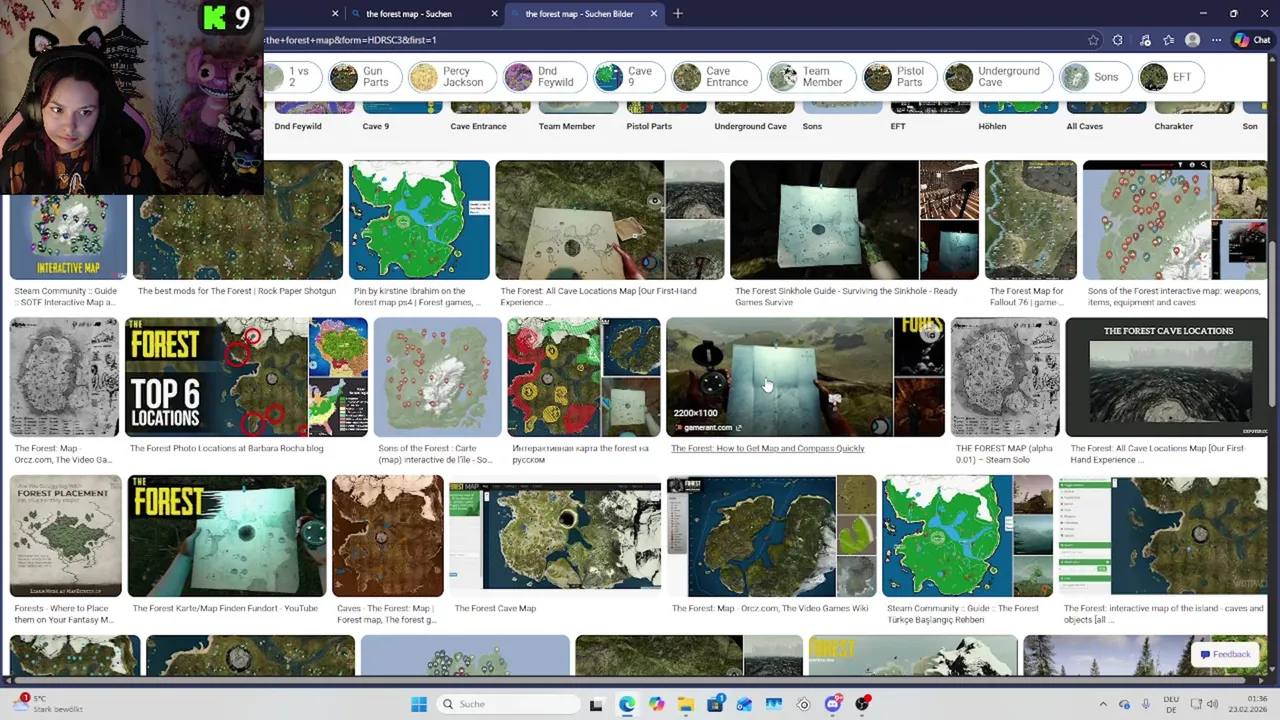The image size is (1280, 720).
Task: Open 'Charakter' related search label
Action: pyautogui.click(x=1173, y=126)
